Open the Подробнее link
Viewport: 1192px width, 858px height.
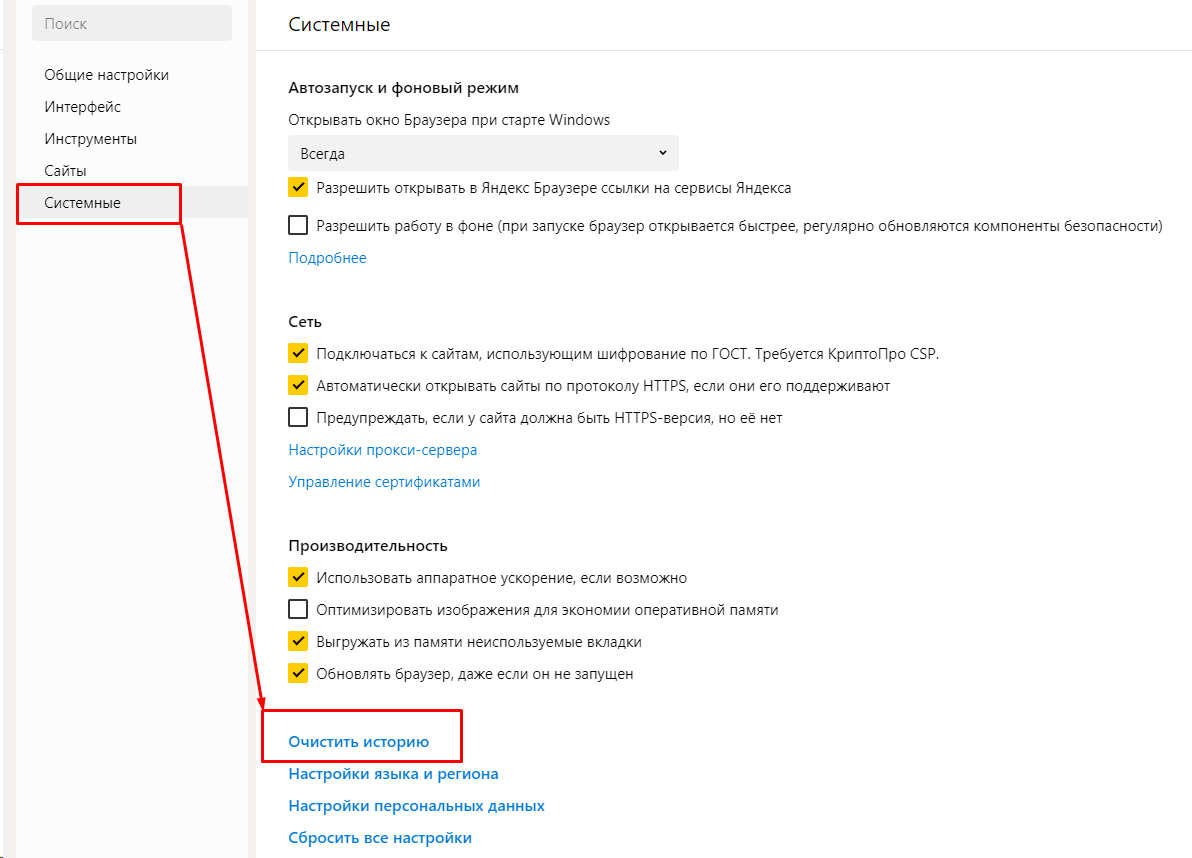[327, 258]
